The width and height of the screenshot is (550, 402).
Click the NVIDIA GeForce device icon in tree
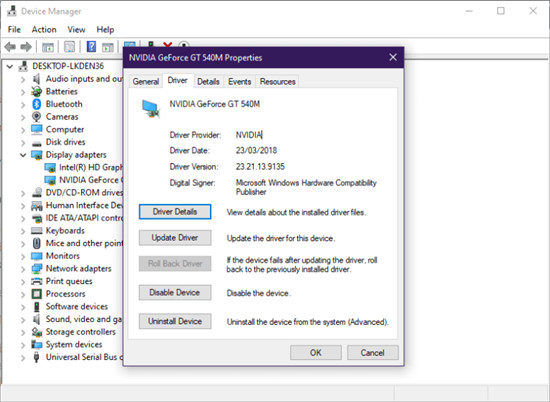(x=50, y=180)
